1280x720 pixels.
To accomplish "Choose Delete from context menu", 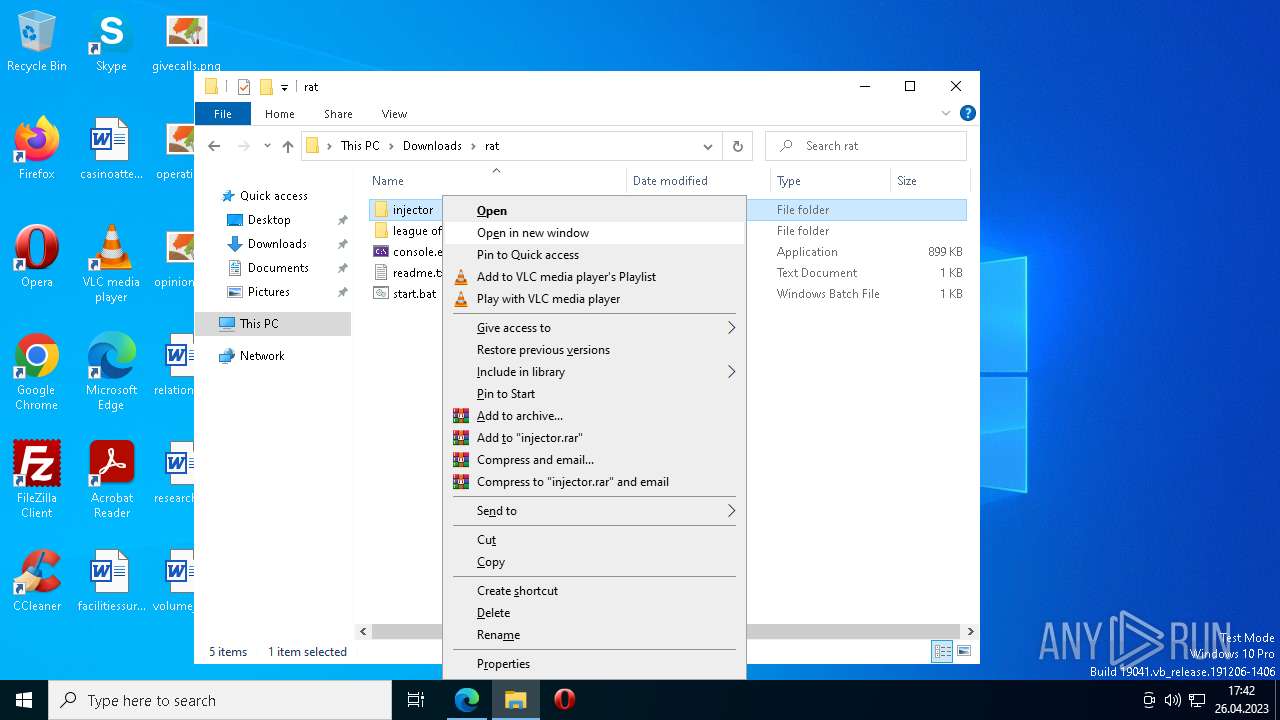I will coord(594,613).
